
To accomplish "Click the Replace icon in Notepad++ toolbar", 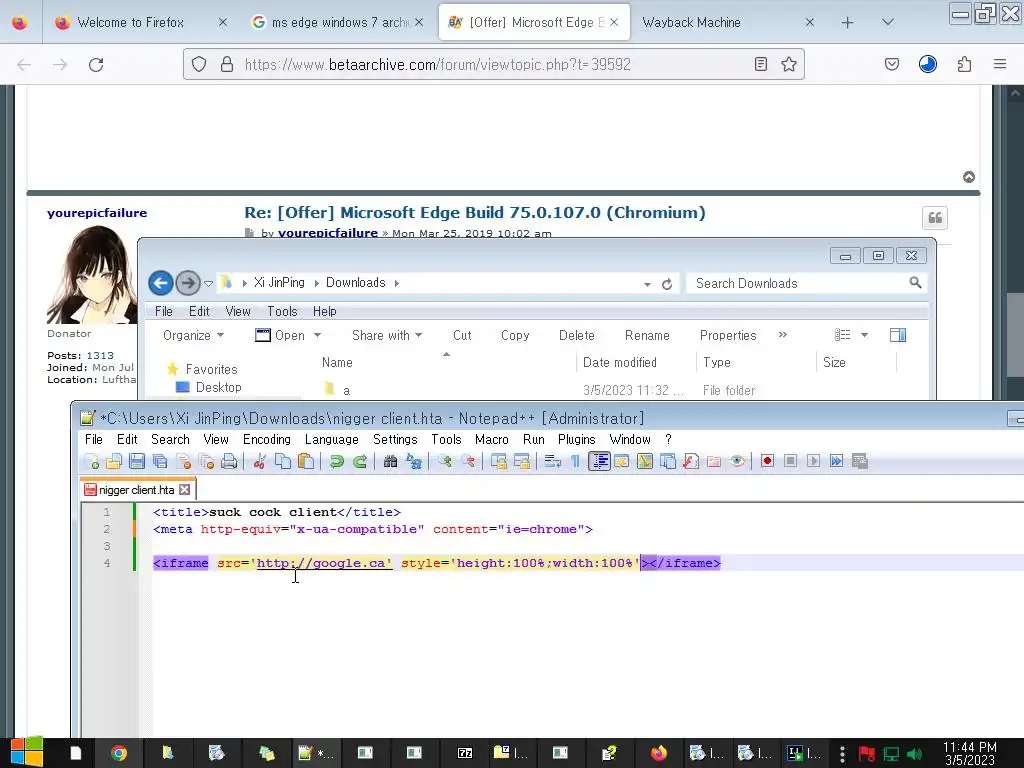I will coord(414,462).
